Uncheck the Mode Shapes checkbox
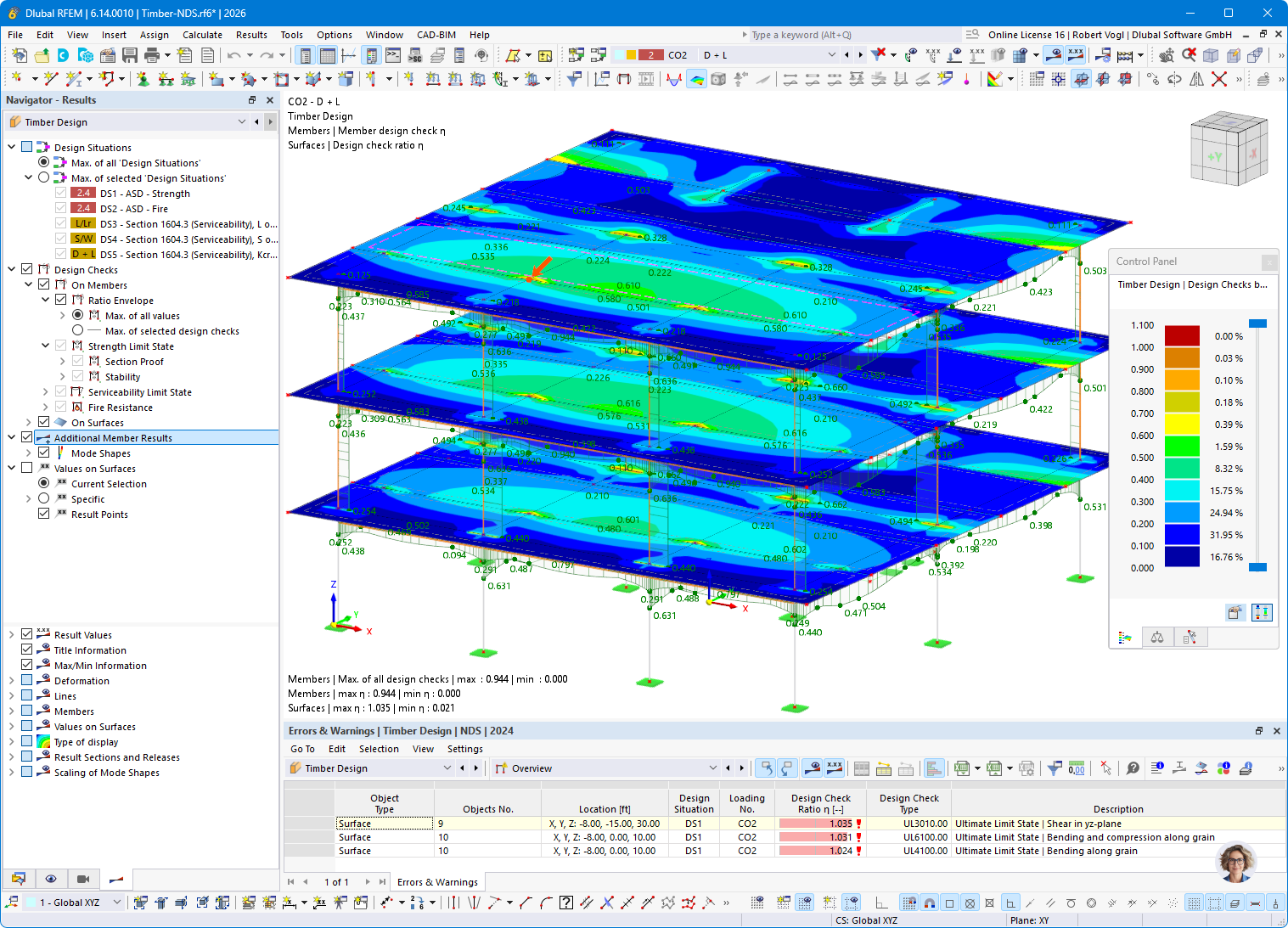This screenshot has height=928, width=1288. [43, 453]
